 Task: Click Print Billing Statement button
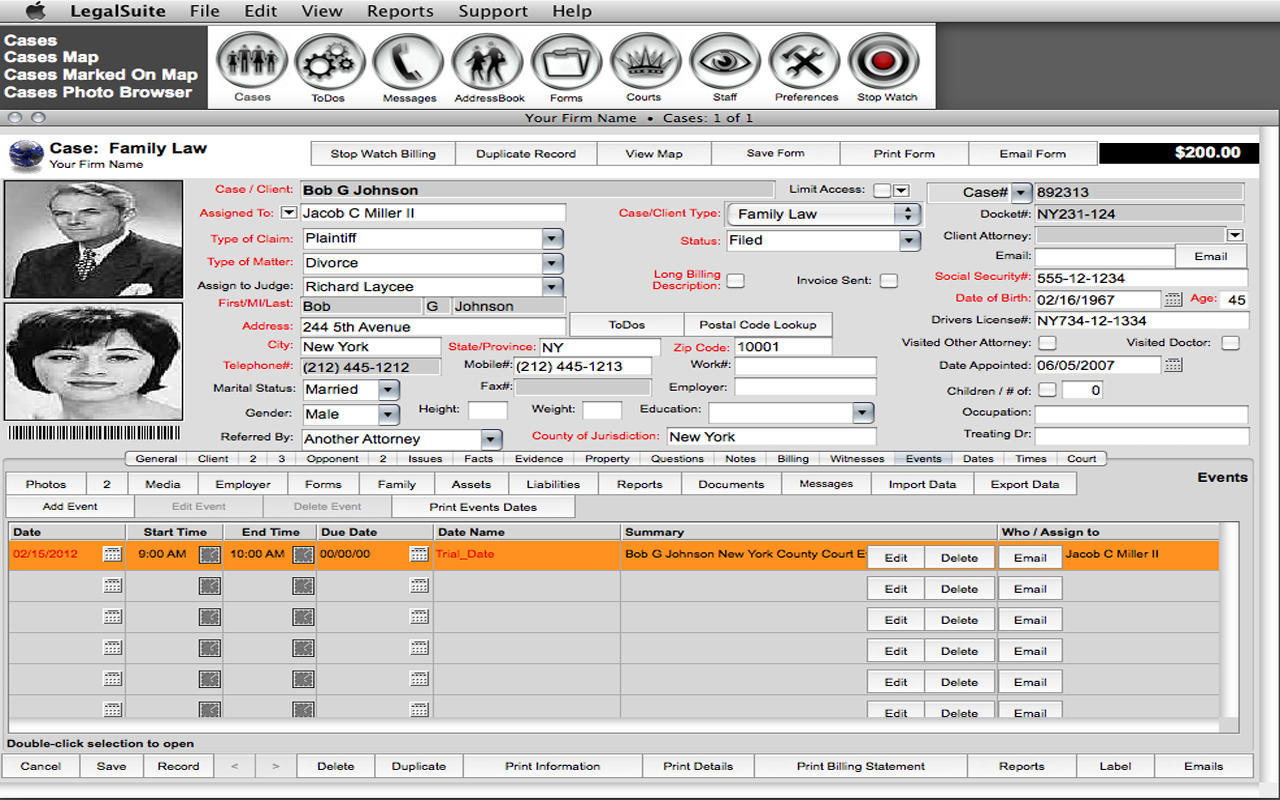click(861, 766)
